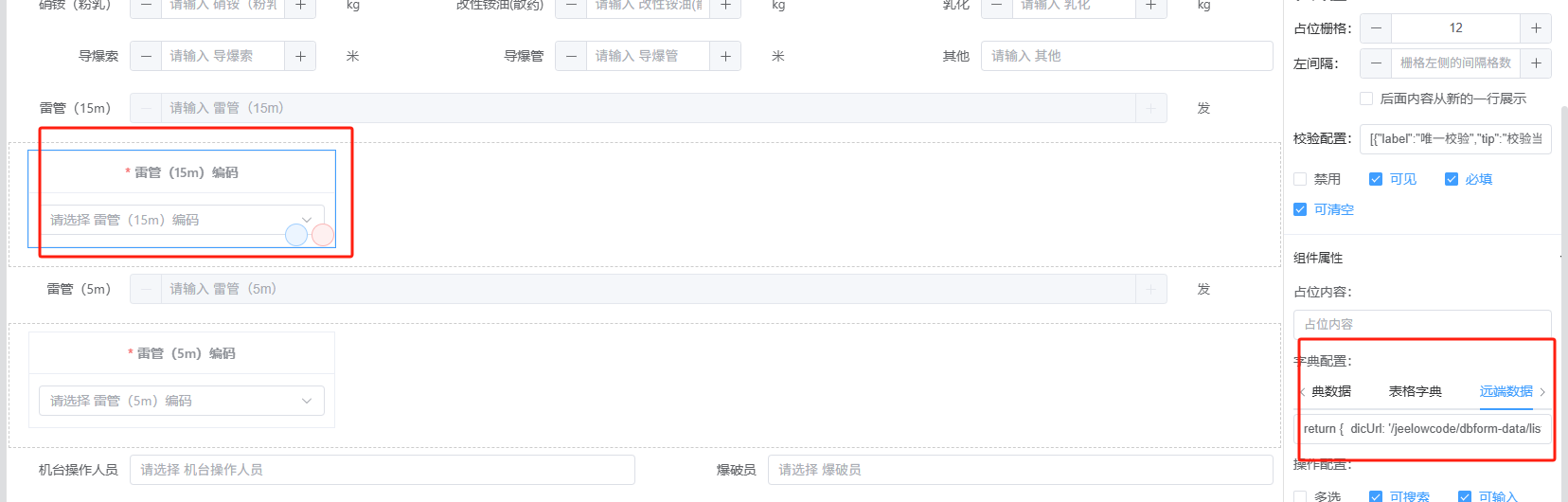Image resolution: width=1568 pixels, height=502 pixels.
Task: Increase 占位栅格 value with plus button
Action: tap(1536, 28)
